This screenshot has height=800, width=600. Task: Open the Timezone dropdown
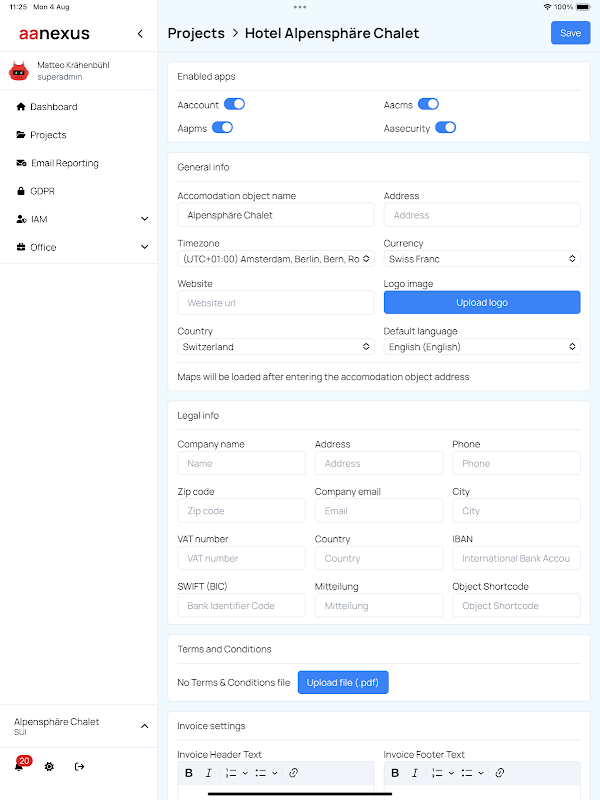[276, 259]
